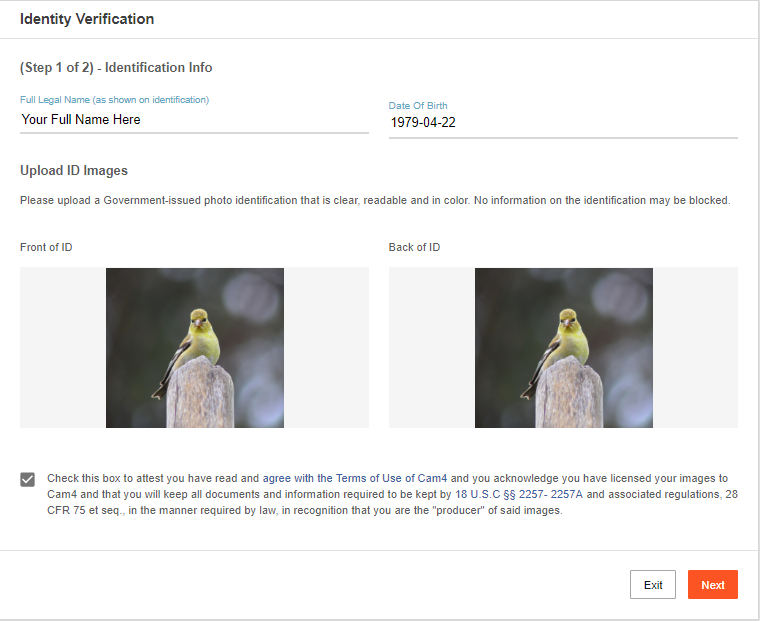
Task: Click the Government-issued photo ID instruction text
Action: 375,200
